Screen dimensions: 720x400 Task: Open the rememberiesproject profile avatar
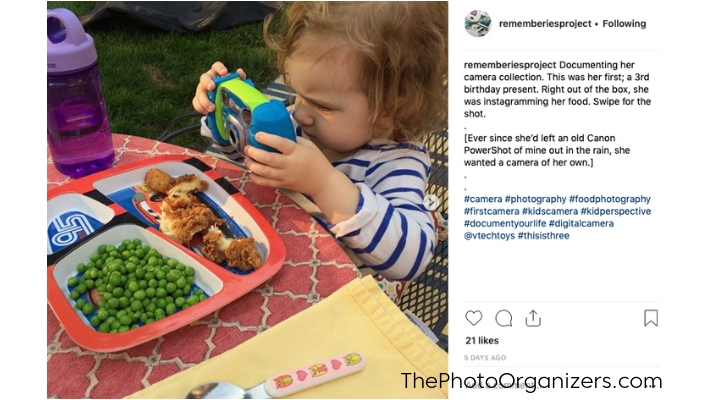pos(478,23)
